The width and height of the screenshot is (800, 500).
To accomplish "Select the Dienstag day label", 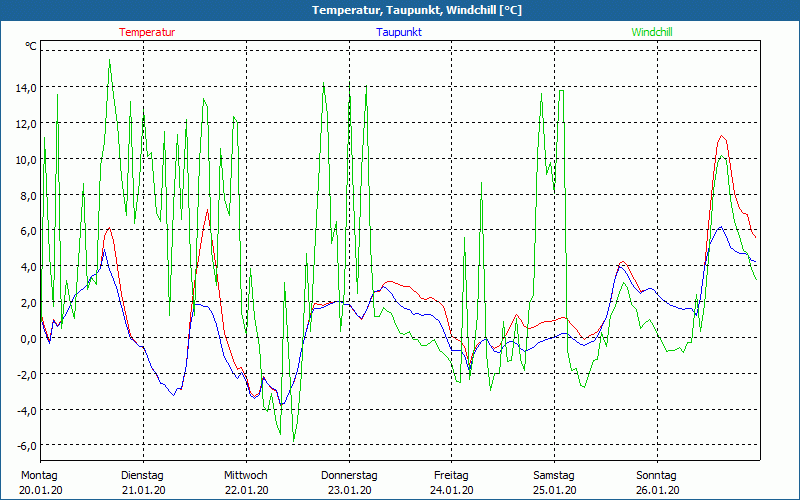I will coord(142,475).
